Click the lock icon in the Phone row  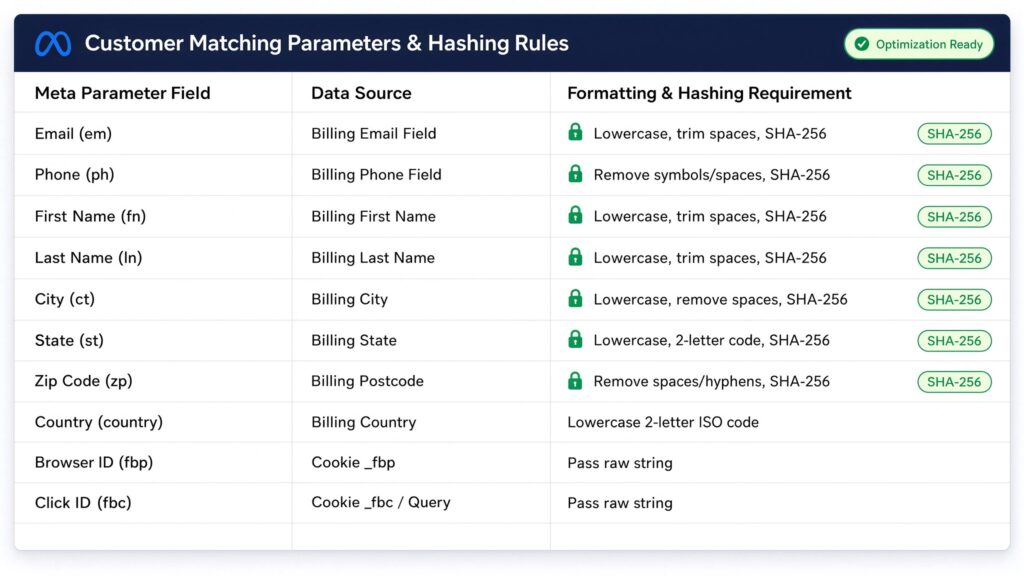575,174
